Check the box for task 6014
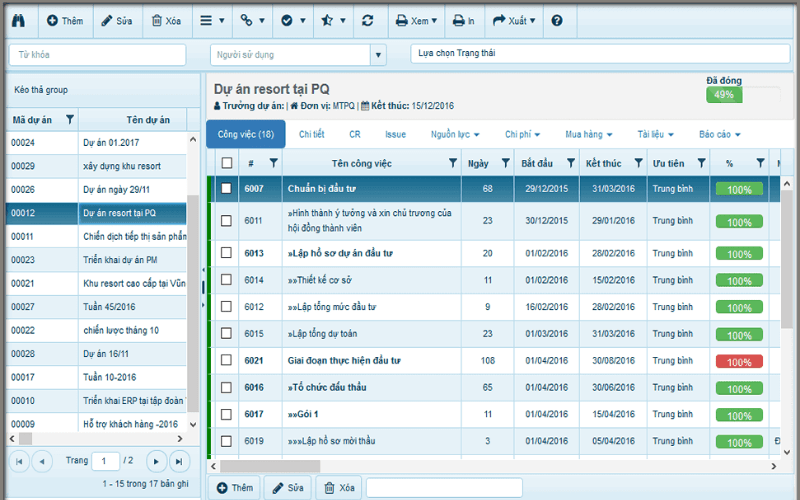Viewport: 800px width, 500px height. [x=226, y=280]
